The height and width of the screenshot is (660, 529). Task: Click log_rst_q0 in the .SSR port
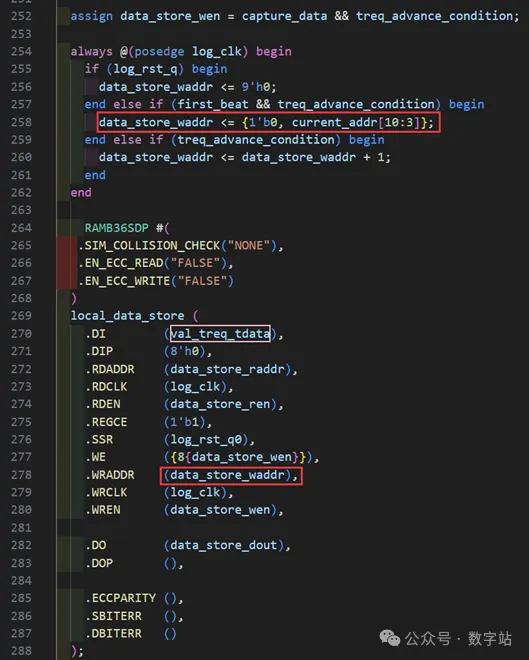(x=206, y=439)
